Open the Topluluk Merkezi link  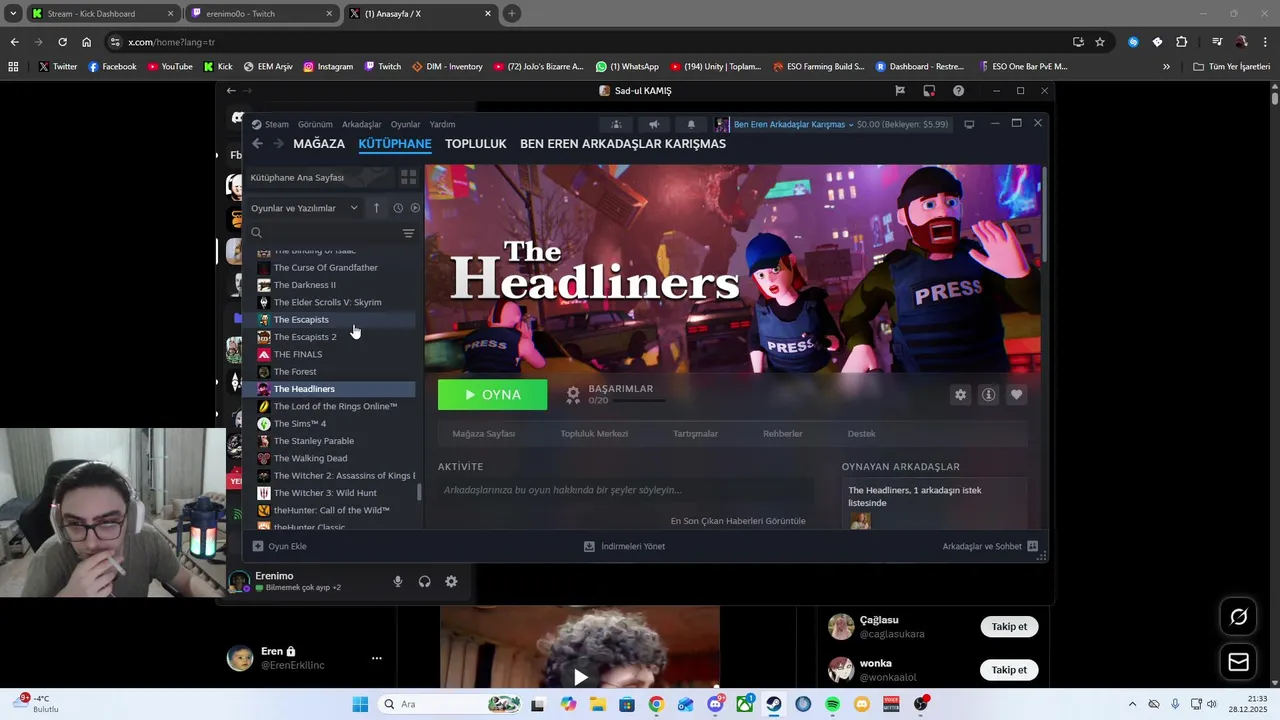tap(594, 434)
